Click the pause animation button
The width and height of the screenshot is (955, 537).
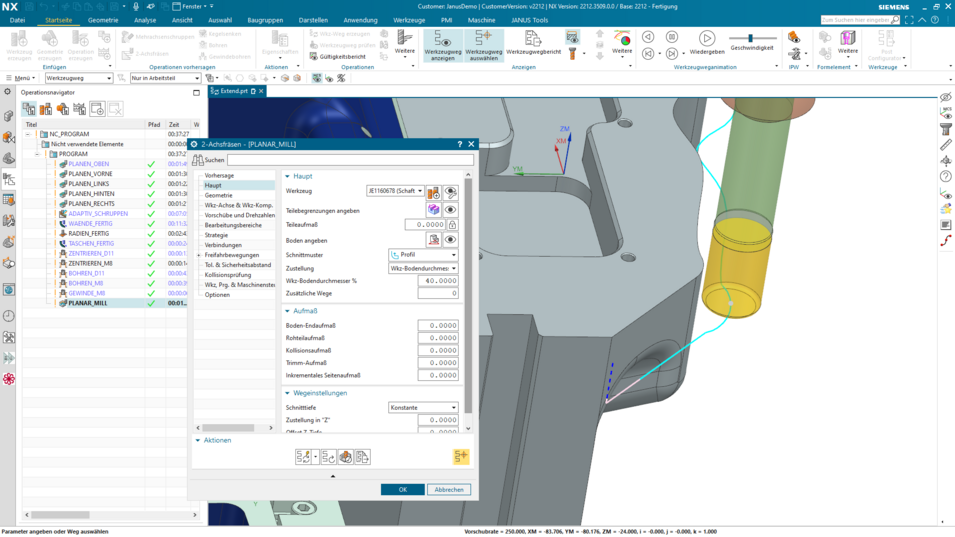(x=672, y=37)
